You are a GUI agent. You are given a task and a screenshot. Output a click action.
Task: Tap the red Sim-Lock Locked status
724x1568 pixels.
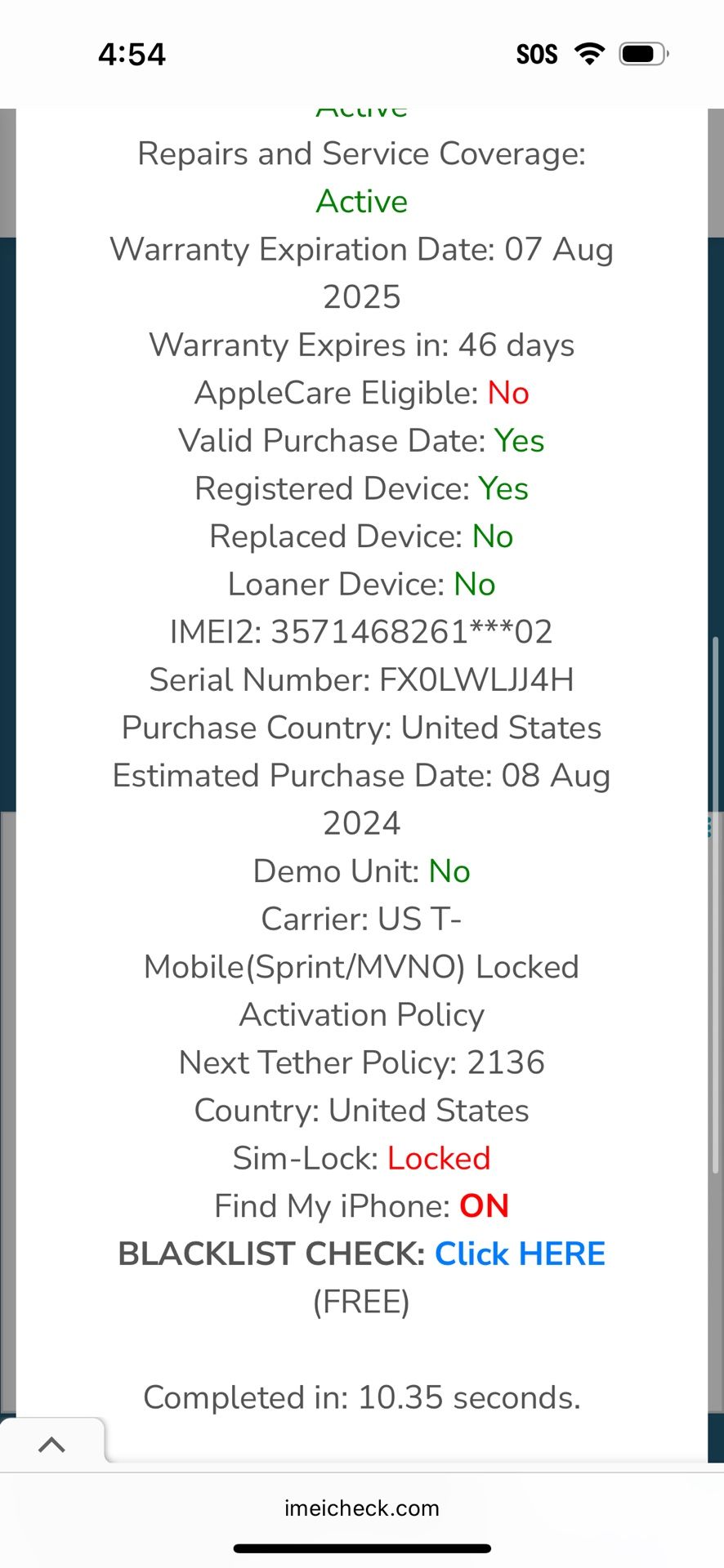[x=439, y=1158]
